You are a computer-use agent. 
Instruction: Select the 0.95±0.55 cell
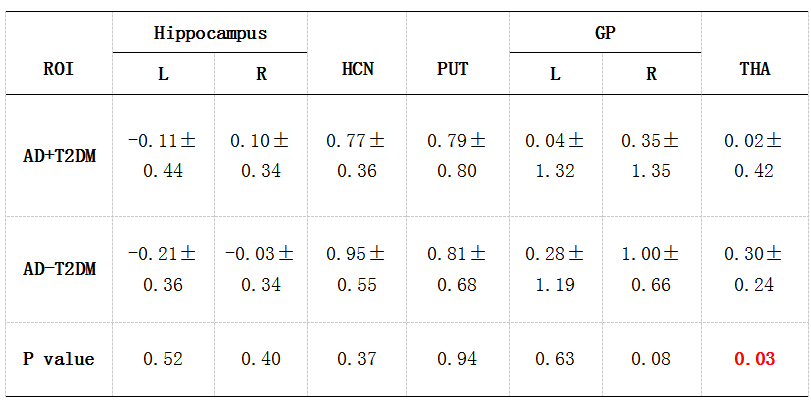(357, 270)
